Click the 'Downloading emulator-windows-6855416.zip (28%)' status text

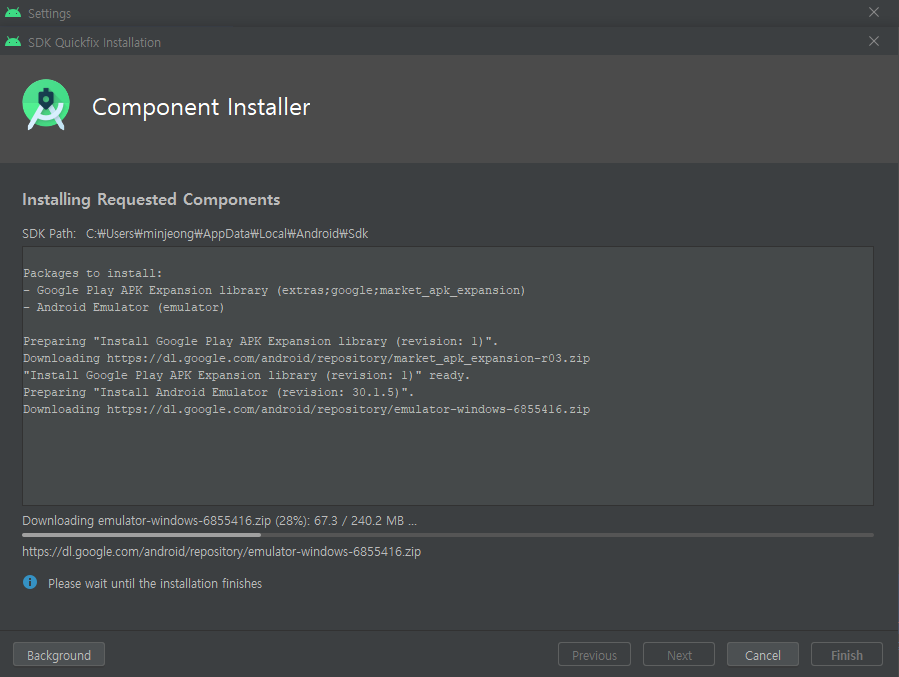click(220, 521)
